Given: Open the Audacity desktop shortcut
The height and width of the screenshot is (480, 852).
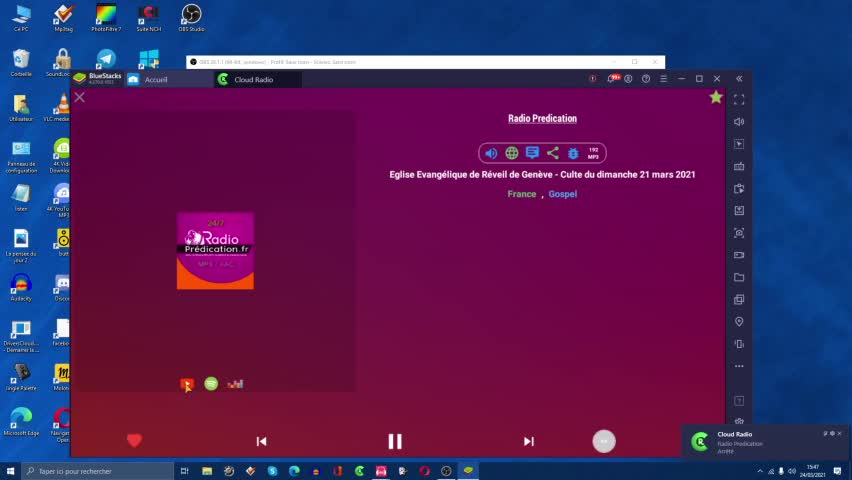Looking at the screenshot, I should 21,288.
